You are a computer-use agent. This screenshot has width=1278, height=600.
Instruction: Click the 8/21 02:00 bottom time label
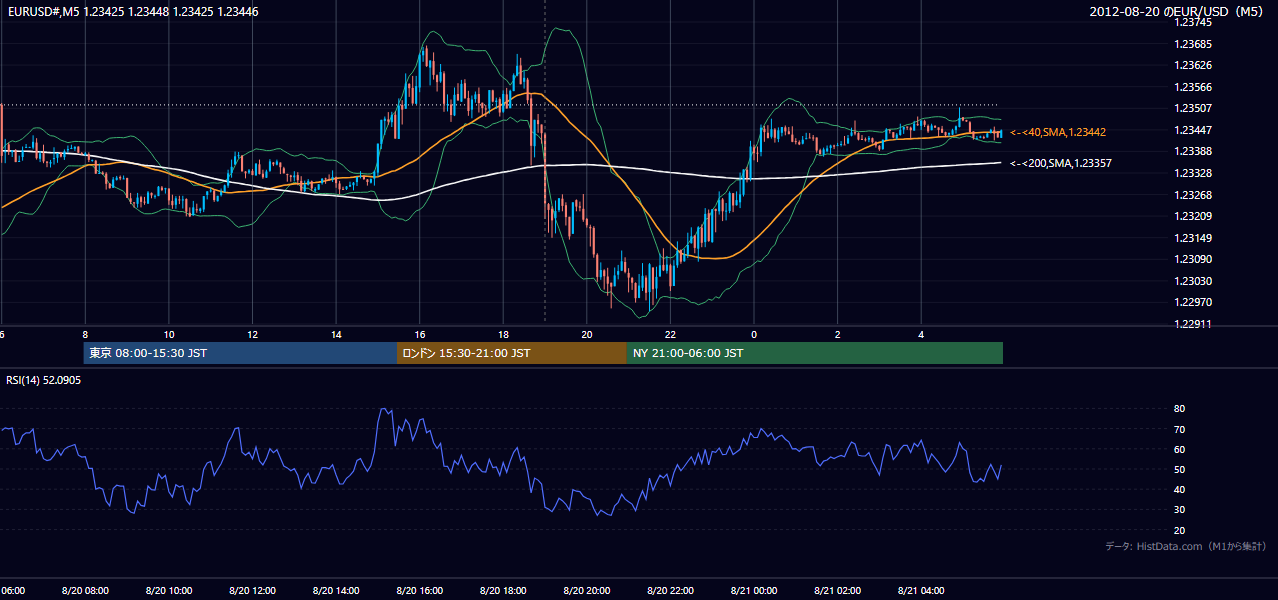(x=837, y=591)
